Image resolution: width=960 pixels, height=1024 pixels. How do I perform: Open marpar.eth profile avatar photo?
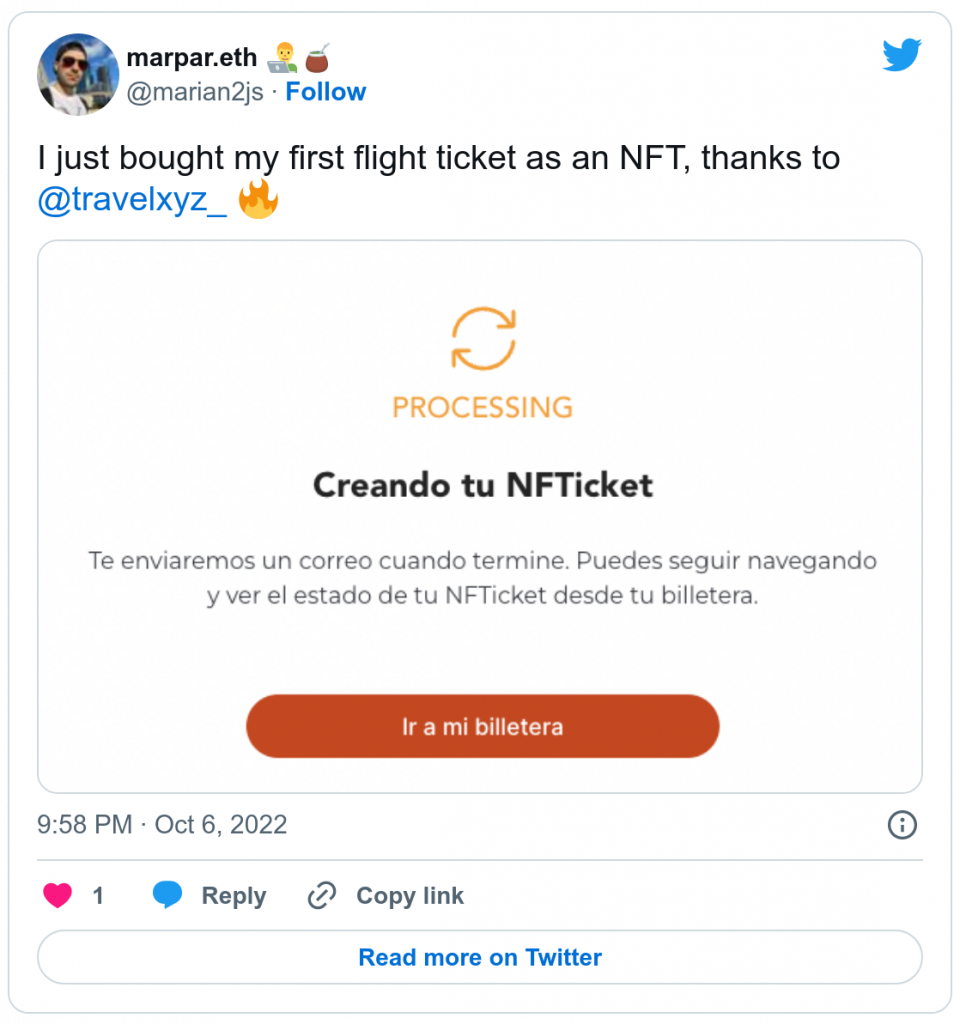click(x=78, y=74)
